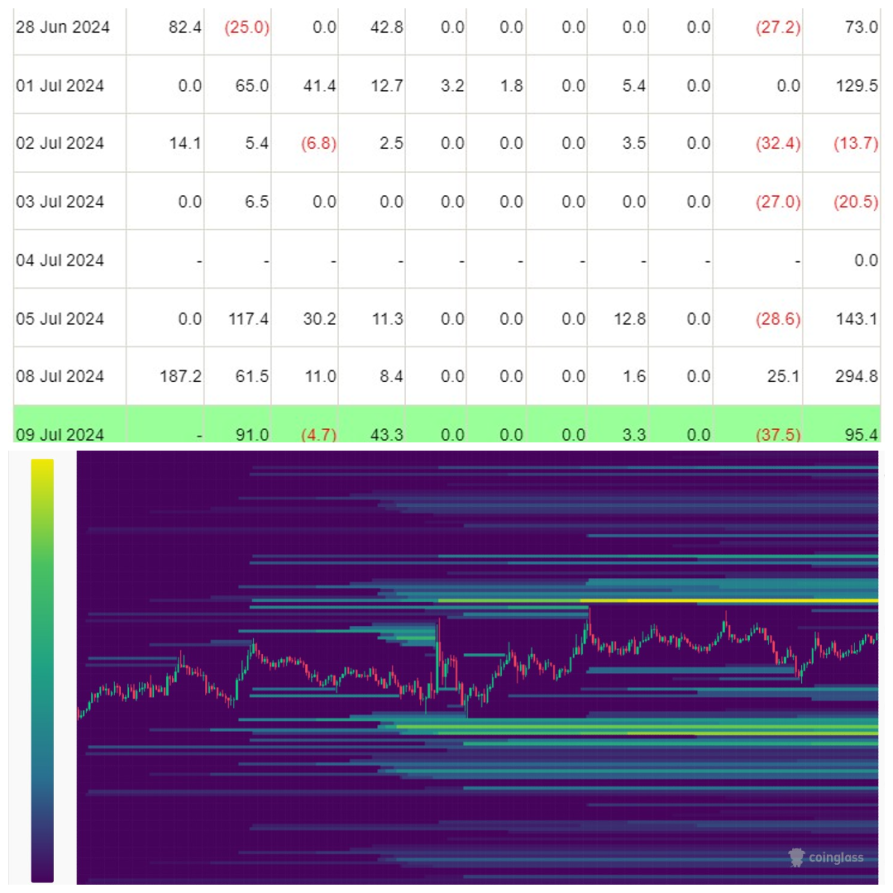Screen dimensions: 893x893
Task: Select the 03 Jul 2024 date cell
Action: pyautogui.click(x=69, y=202)
